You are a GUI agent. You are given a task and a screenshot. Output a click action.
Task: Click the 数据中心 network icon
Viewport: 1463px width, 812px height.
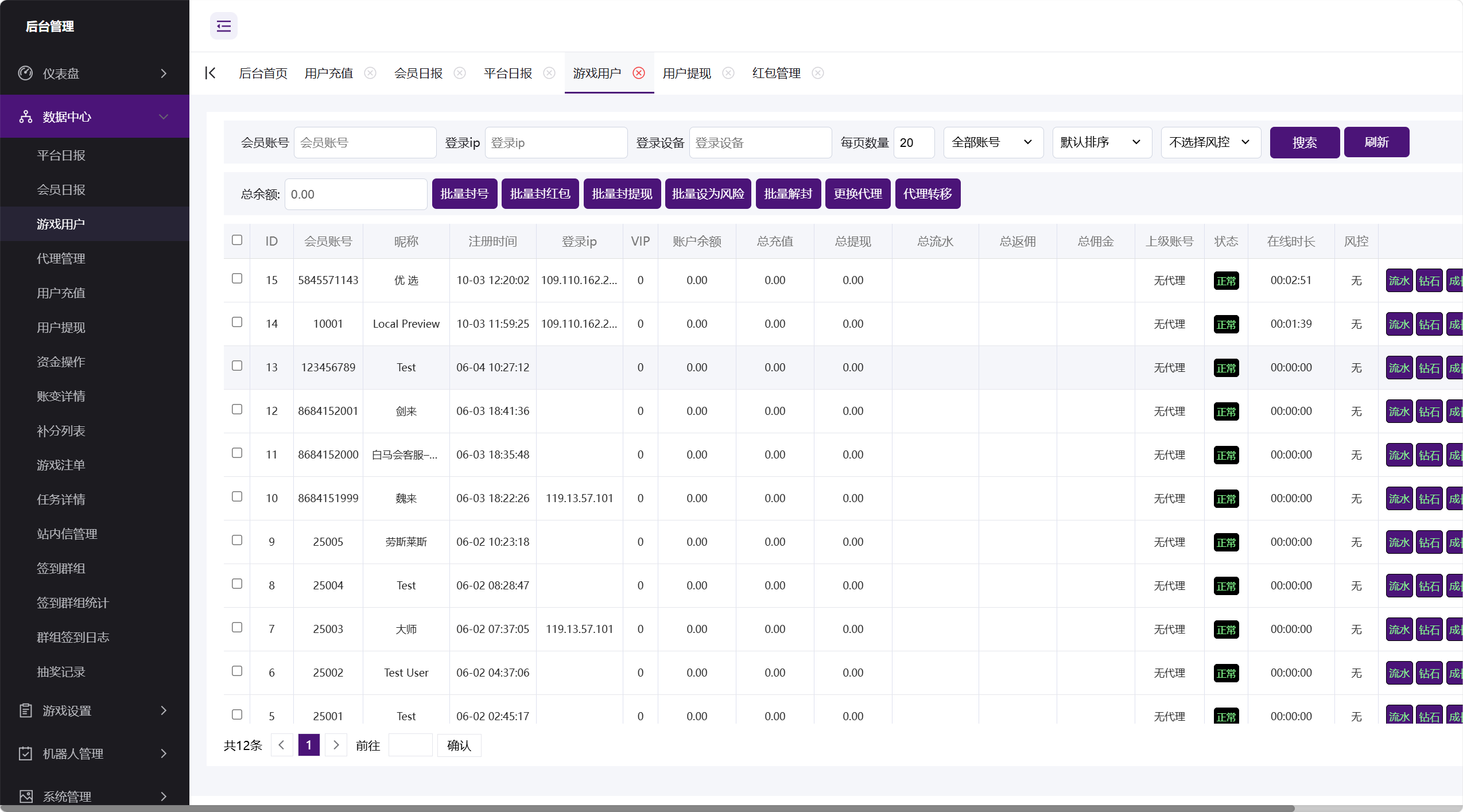(25, 116)
